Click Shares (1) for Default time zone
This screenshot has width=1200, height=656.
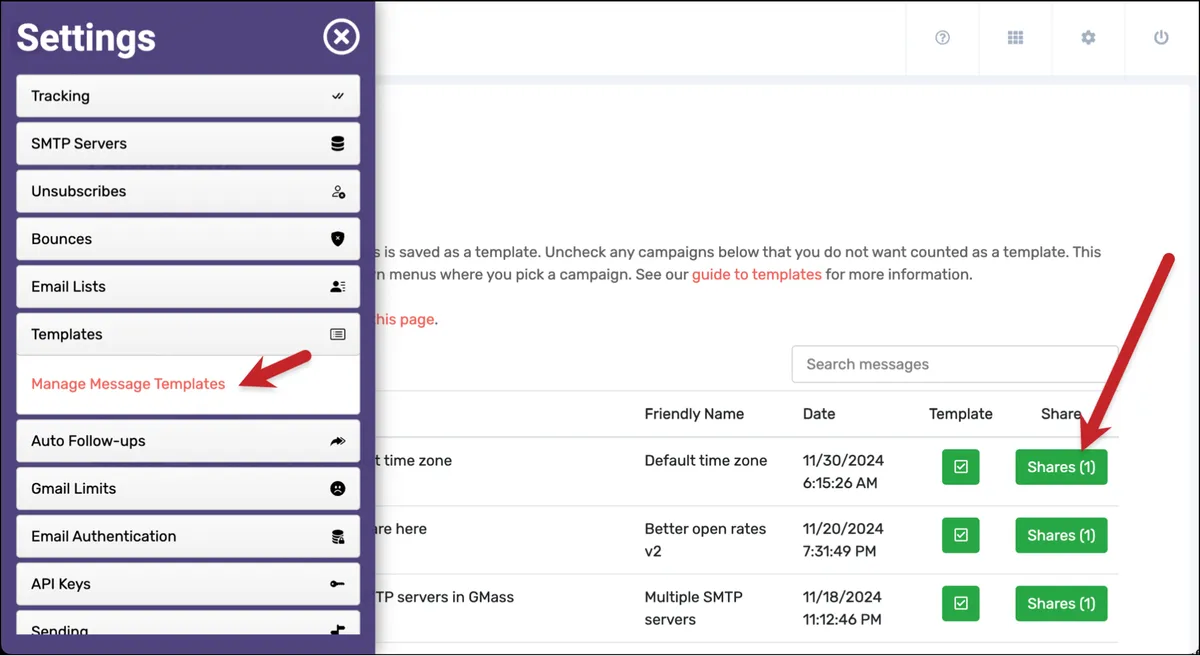coord(1061,467)
